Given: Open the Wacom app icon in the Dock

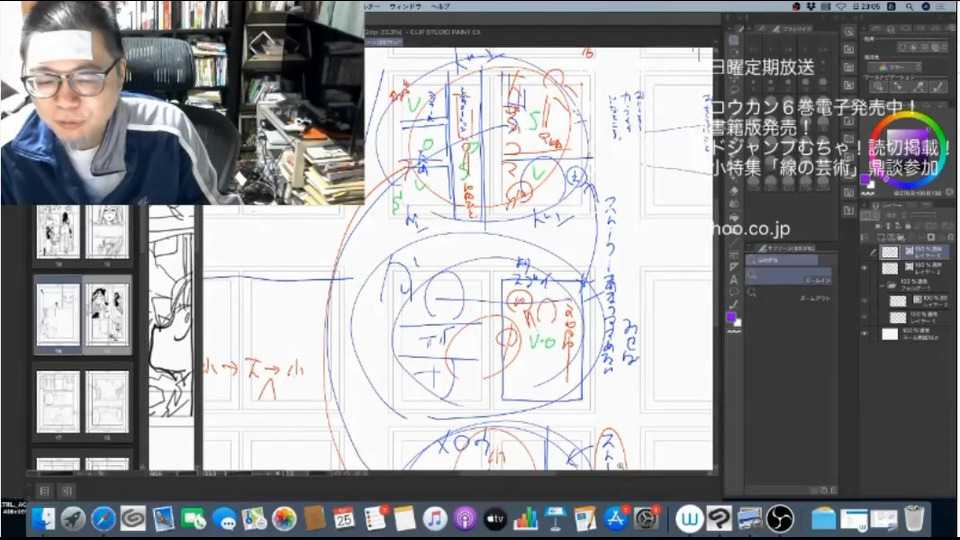Looking at the screenshot, I should (x=689, y=519).
